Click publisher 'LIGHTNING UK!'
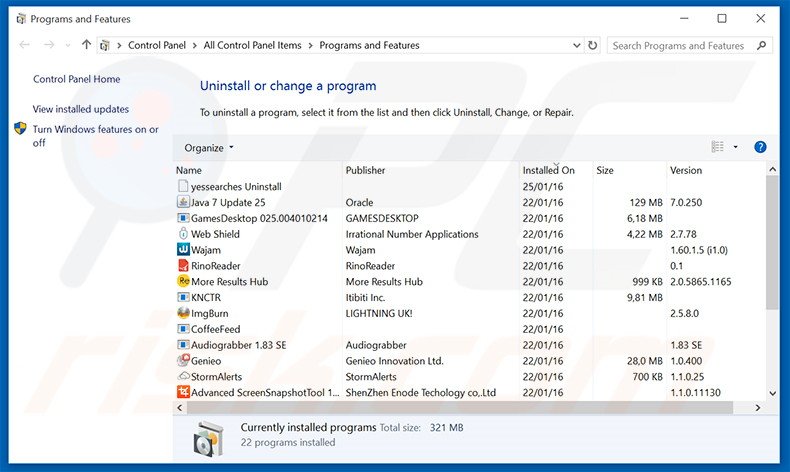The height and width of the screenshot is (472, 790). tap(379, 313)
